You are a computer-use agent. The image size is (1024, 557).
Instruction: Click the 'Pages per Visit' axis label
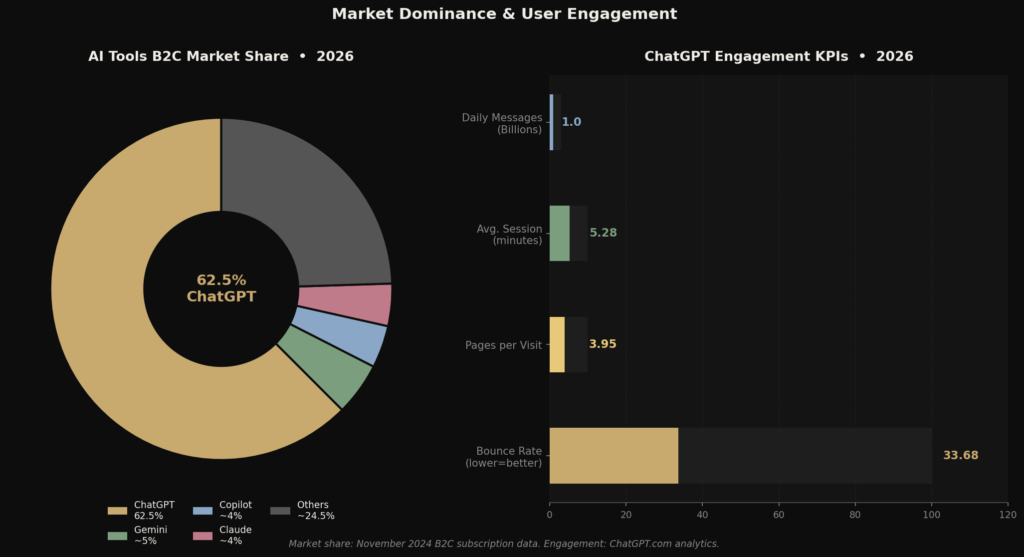504,345
